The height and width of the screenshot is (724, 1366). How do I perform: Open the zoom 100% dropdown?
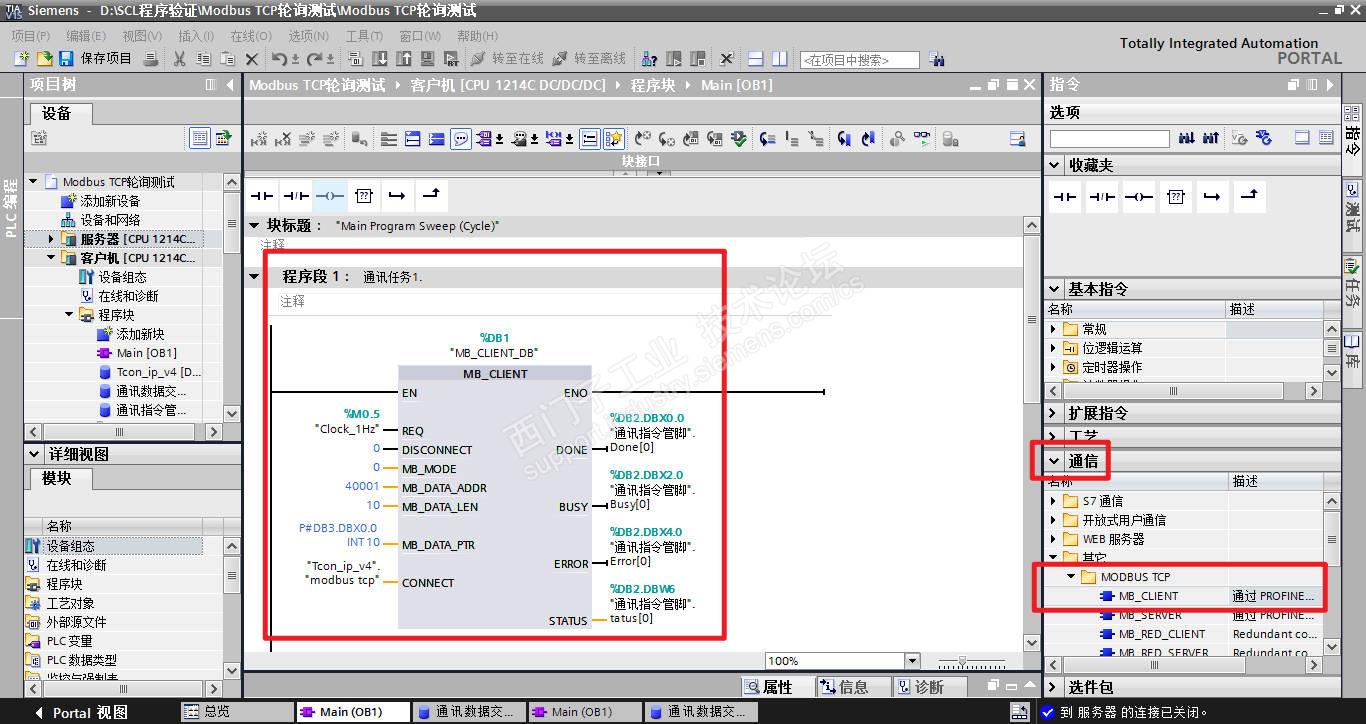click(x=911, y=661)
